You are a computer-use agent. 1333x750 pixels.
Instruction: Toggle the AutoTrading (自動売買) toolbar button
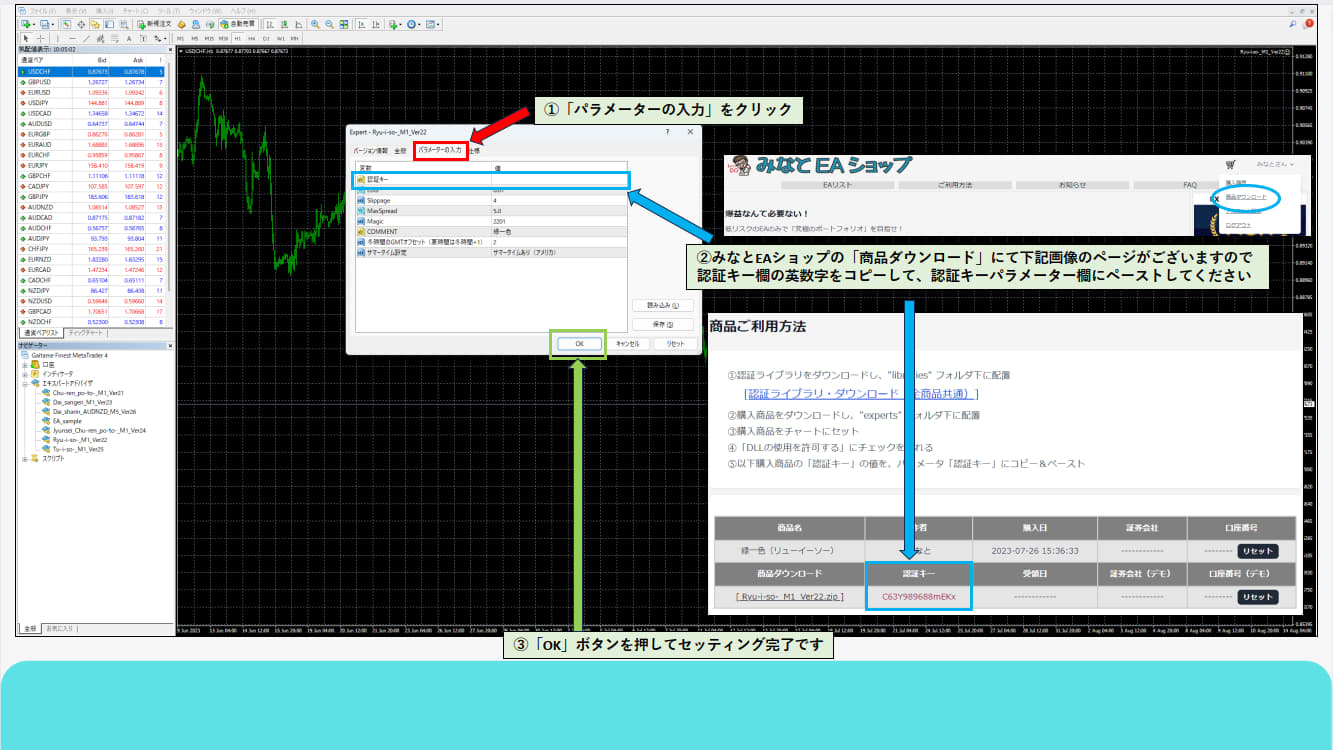click(238, 23)
